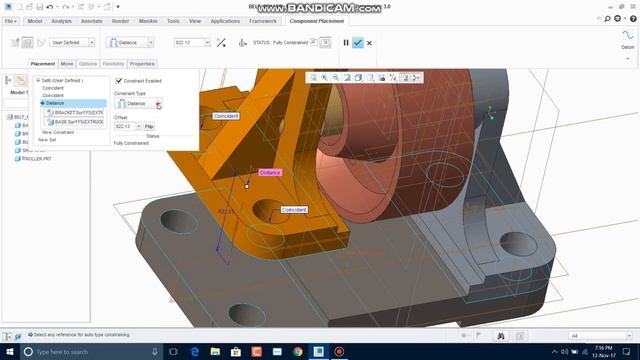
Task: Click the Repaint icon in graphics toolbar
Action: (347, 78)
